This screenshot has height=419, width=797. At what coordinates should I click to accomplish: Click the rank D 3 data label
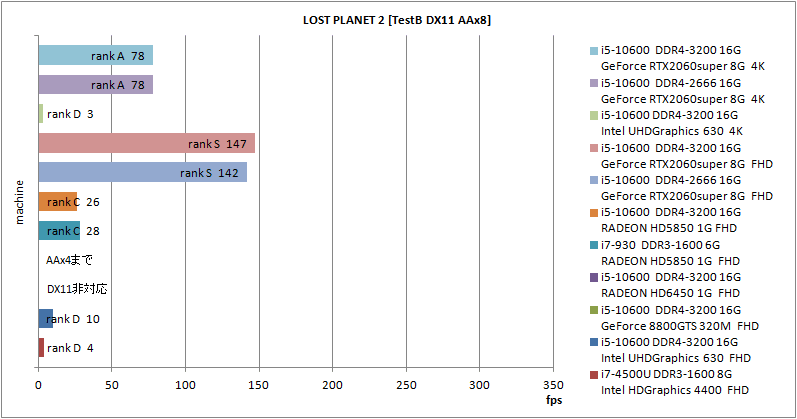click(70, 114)
